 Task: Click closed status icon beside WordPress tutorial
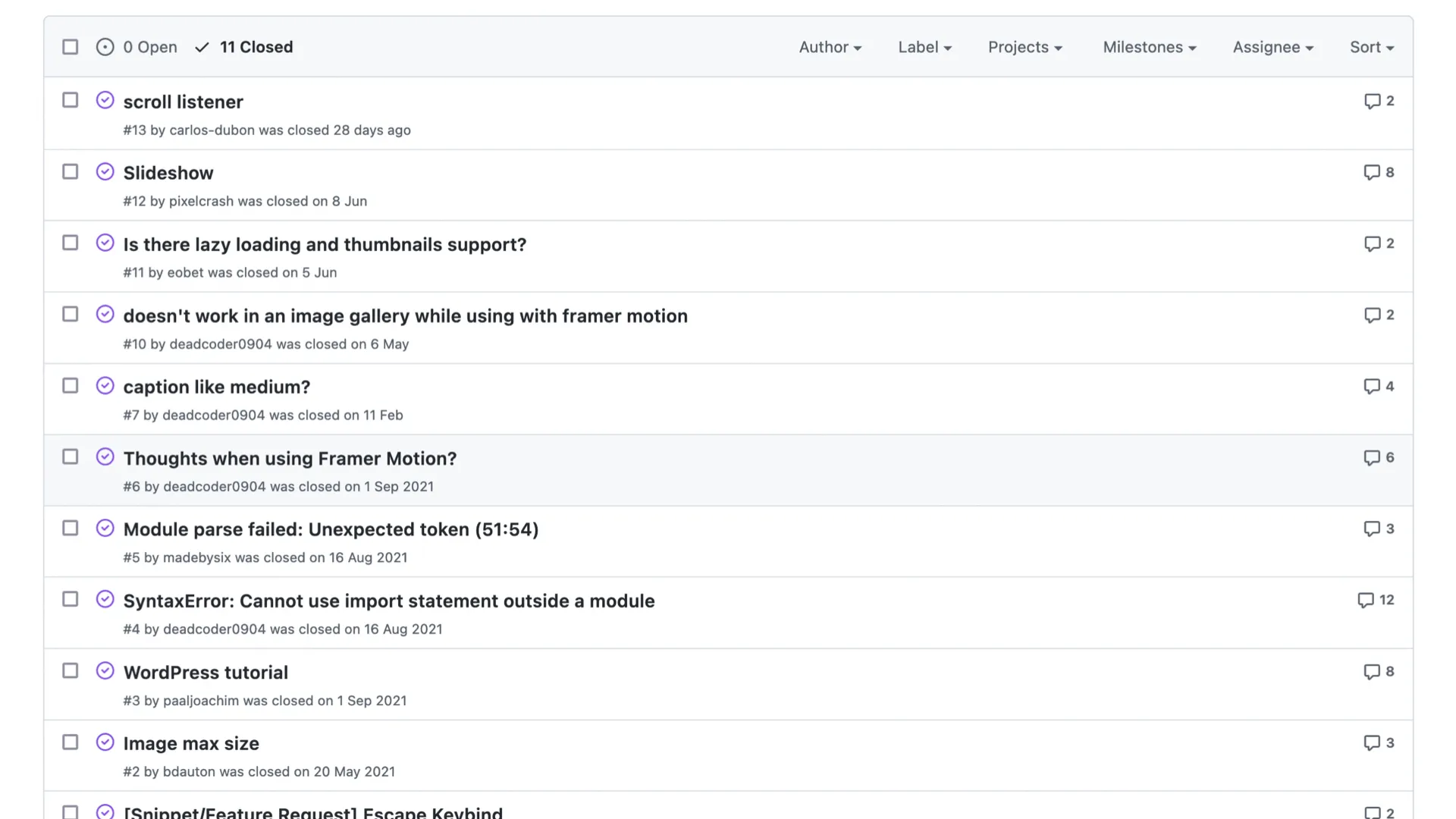tap(105, 671)
